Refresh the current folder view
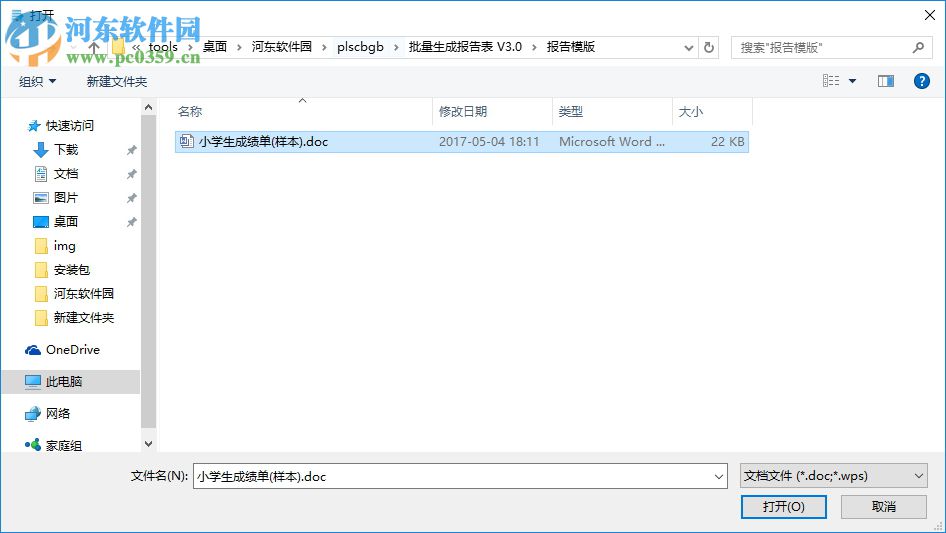Image resolution: width=946 pixels, height=533 pixels. click(x=709, y=47)
